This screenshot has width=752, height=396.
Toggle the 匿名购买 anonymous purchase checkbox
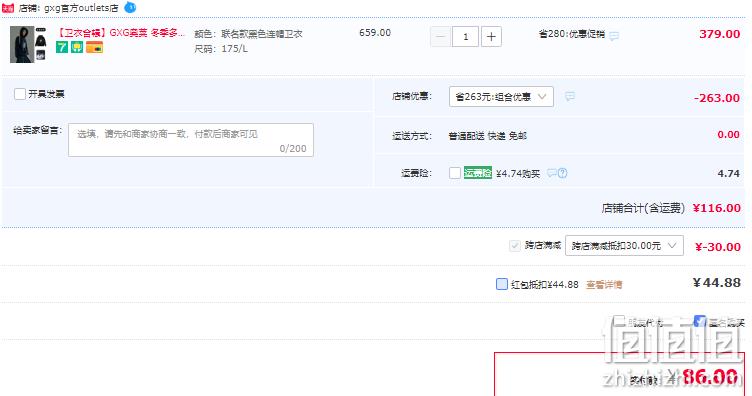(x=700, y=321)
